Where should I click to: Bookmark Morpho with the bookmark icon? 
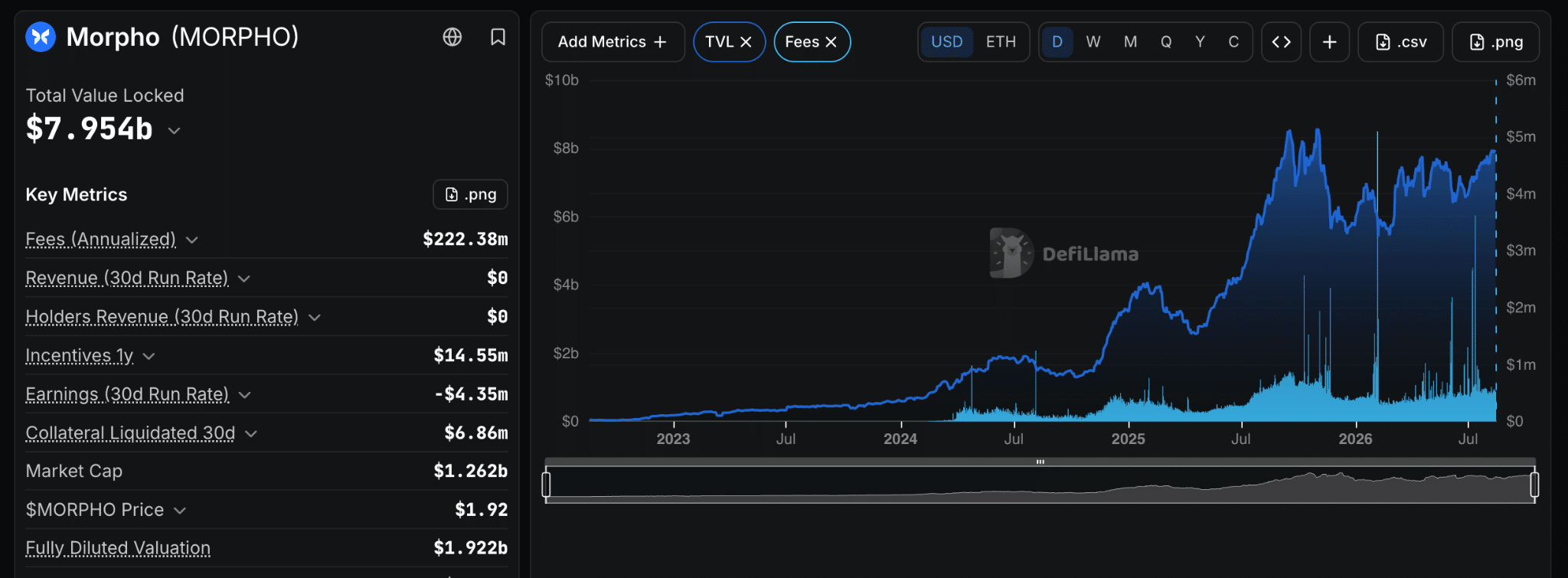[x=498, y=37]
